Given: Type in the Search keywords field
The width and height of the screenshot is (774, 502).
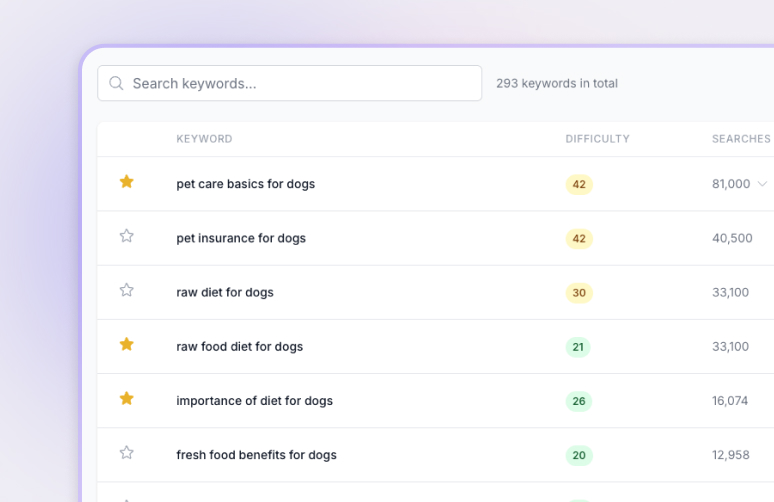Looking at the screenshot, I should [300, 83].
